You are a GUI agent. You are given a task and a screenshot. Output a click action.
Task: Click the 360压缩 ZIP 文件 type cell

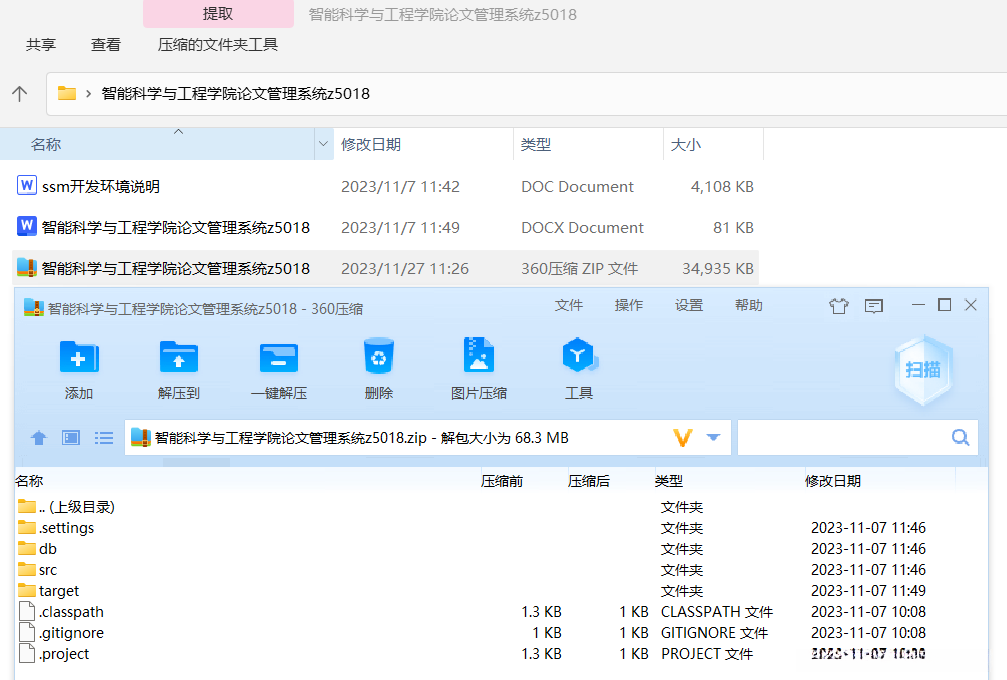[x=579, y=268]
